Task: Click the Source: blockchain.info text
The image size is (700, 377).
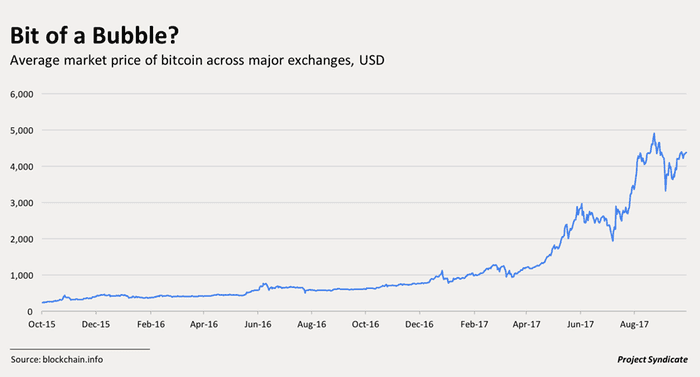Action: pyautogui.click(x=57, y=360)
